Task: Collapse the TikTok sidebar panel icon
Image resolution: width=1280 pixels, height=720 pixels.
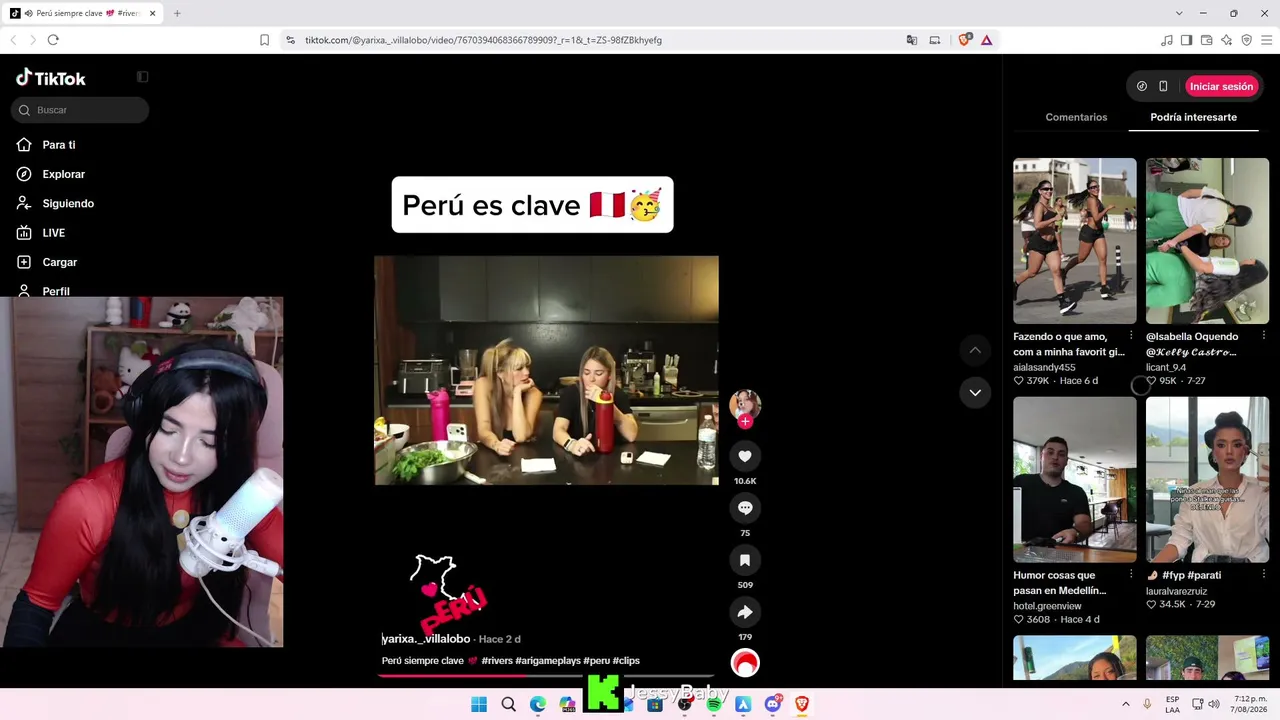Action: point(143,77)
